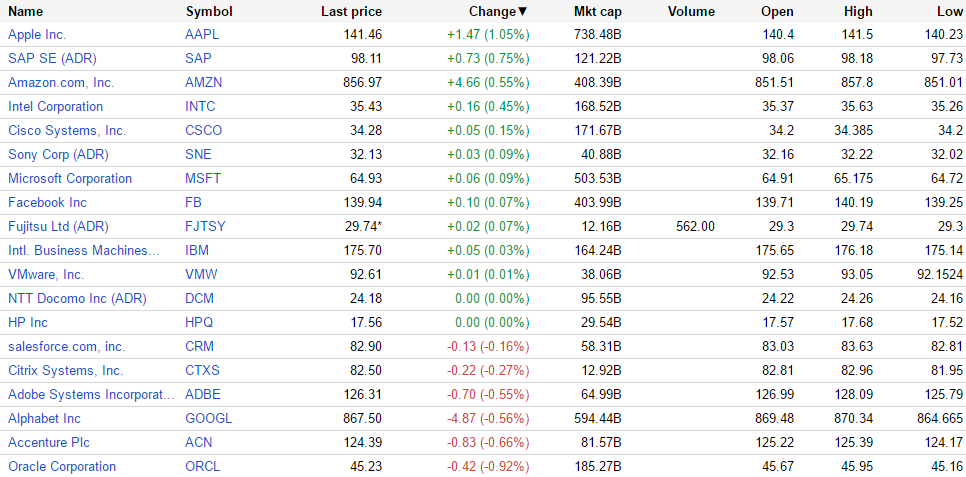Click the High column header

point(858,12)
